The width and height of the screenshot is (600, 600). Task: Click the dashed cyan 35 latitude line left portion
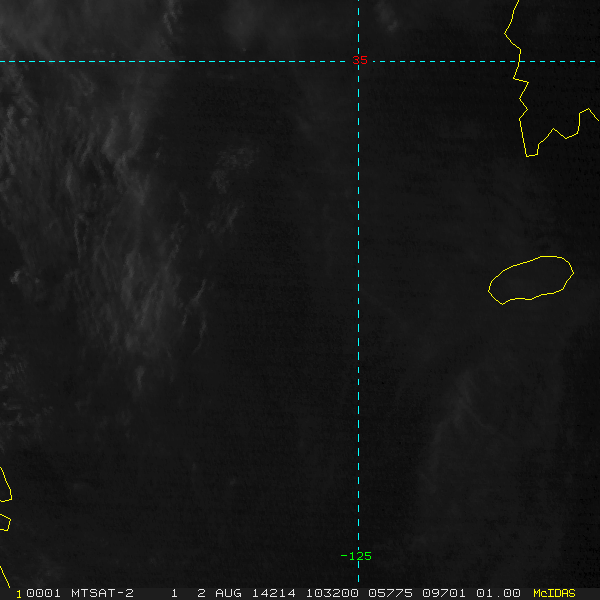(x=172, y=61)
